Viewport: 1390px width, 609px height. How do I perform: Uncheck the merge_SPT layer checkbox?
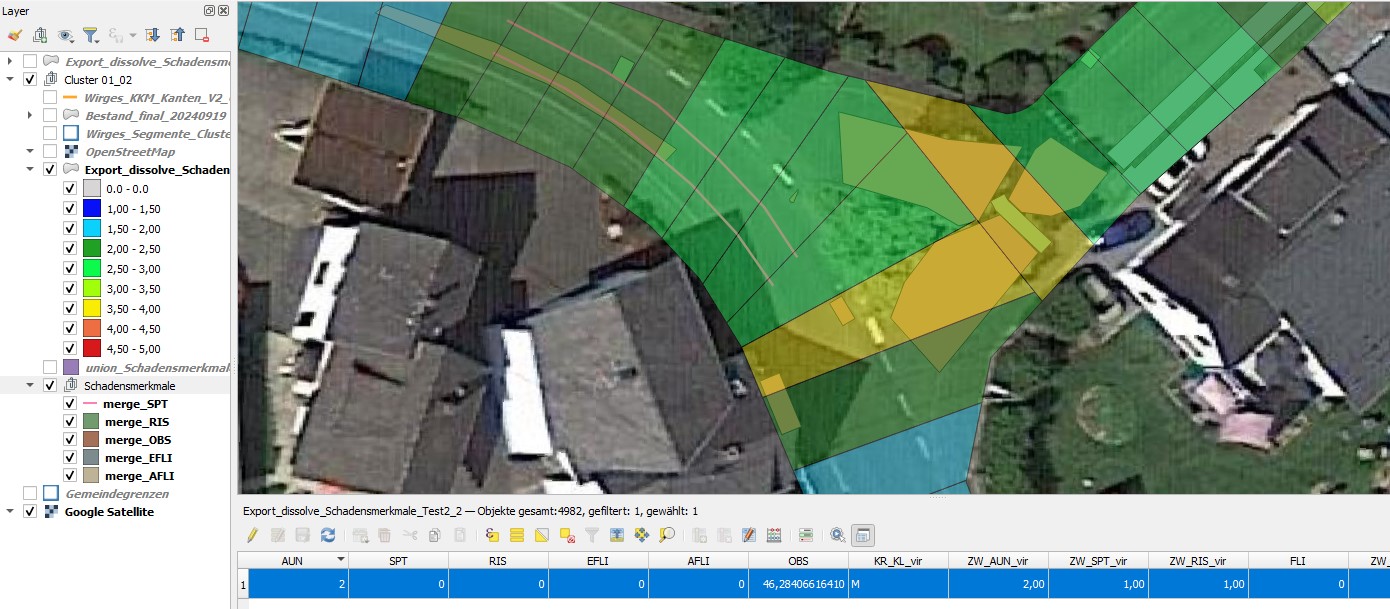click(x=70, y=404)
